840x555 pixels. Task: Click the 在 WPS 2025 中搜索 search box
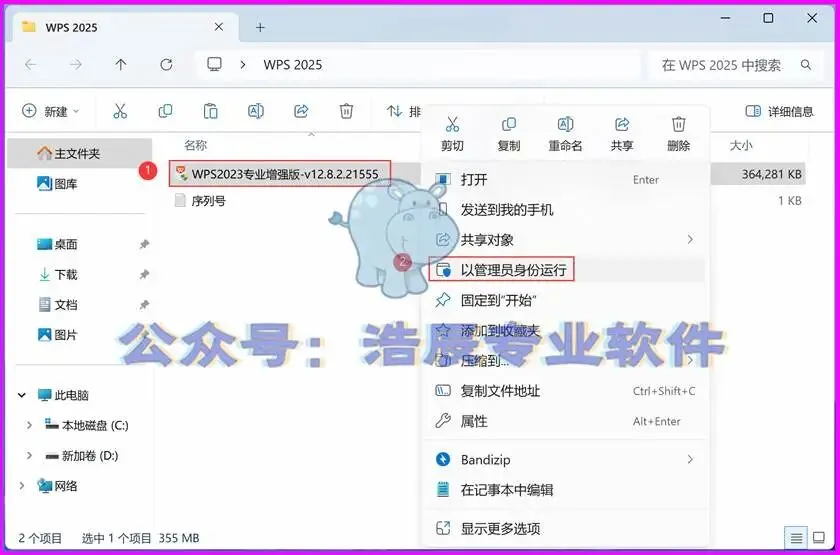pos(735,65)
